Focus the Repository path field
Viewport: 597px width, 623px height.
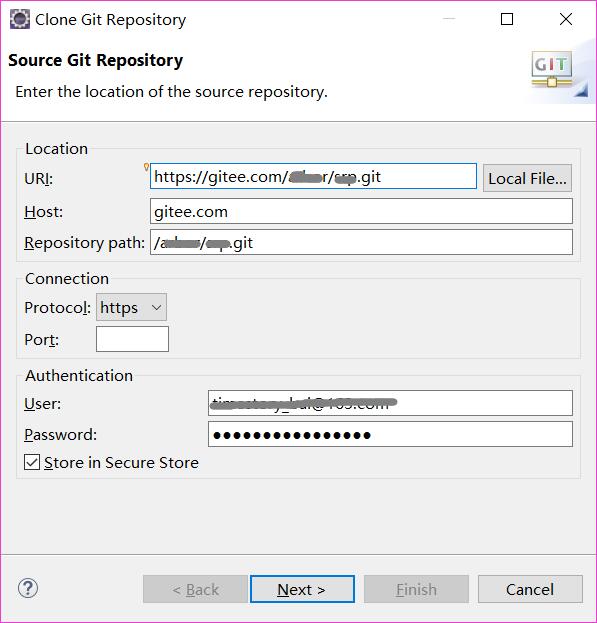coord(361,242)
